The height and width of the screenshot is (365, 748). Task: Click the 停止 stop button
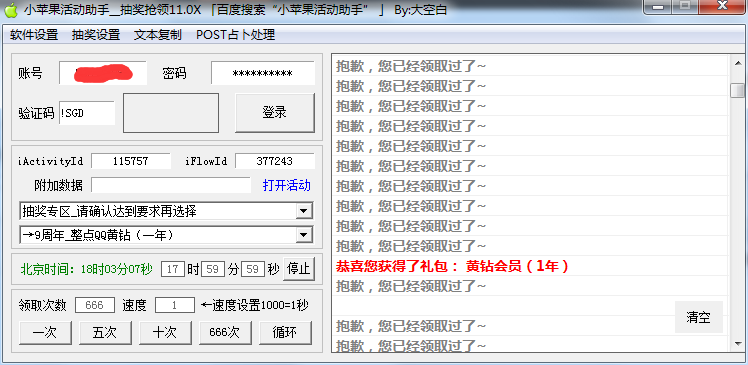[299, 269]
